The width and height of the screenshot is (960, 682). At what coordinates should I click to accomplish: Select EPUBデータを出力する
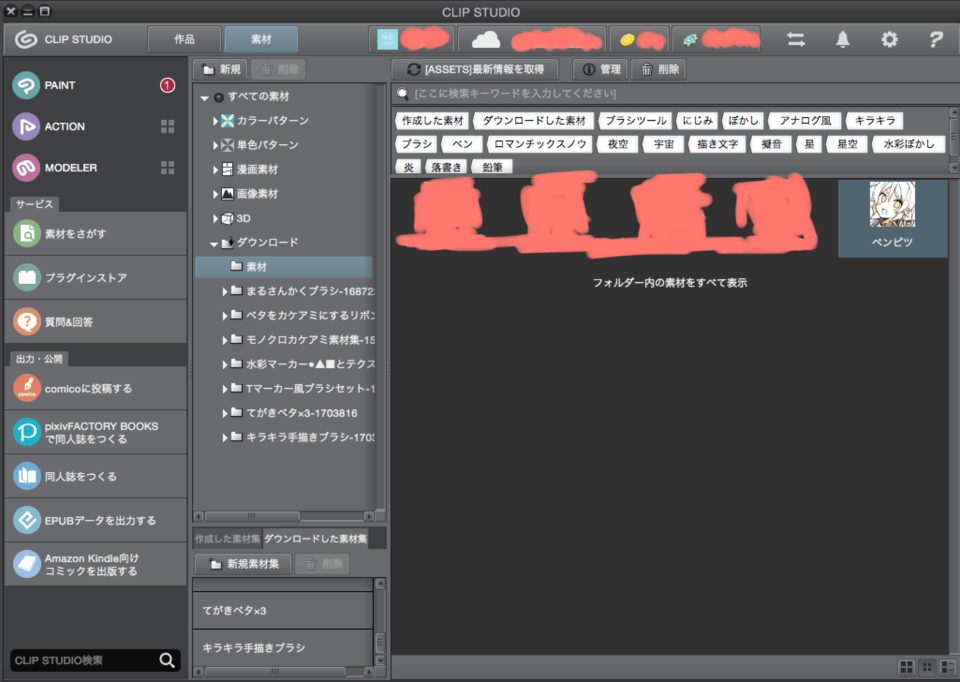coord(95,520)
